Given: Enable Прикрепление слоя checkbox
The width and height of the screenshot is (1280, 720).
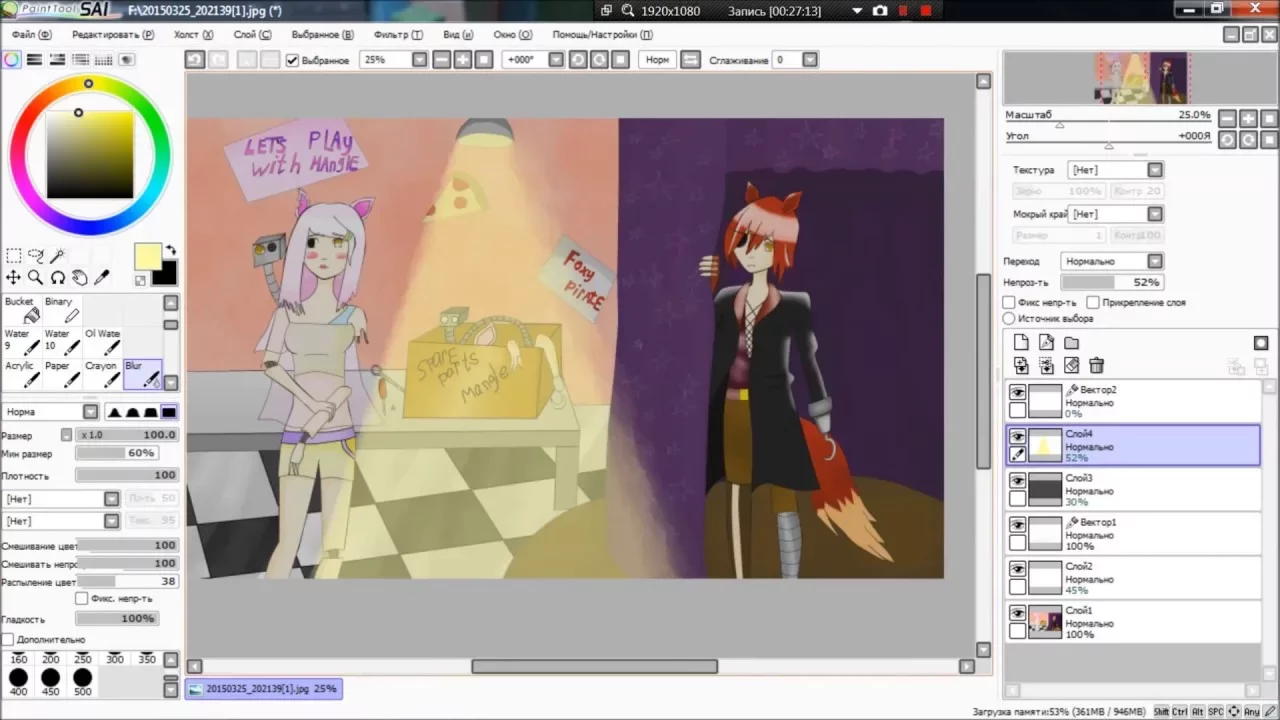Looking at the screenshot, I should [x=1093, y=302].
